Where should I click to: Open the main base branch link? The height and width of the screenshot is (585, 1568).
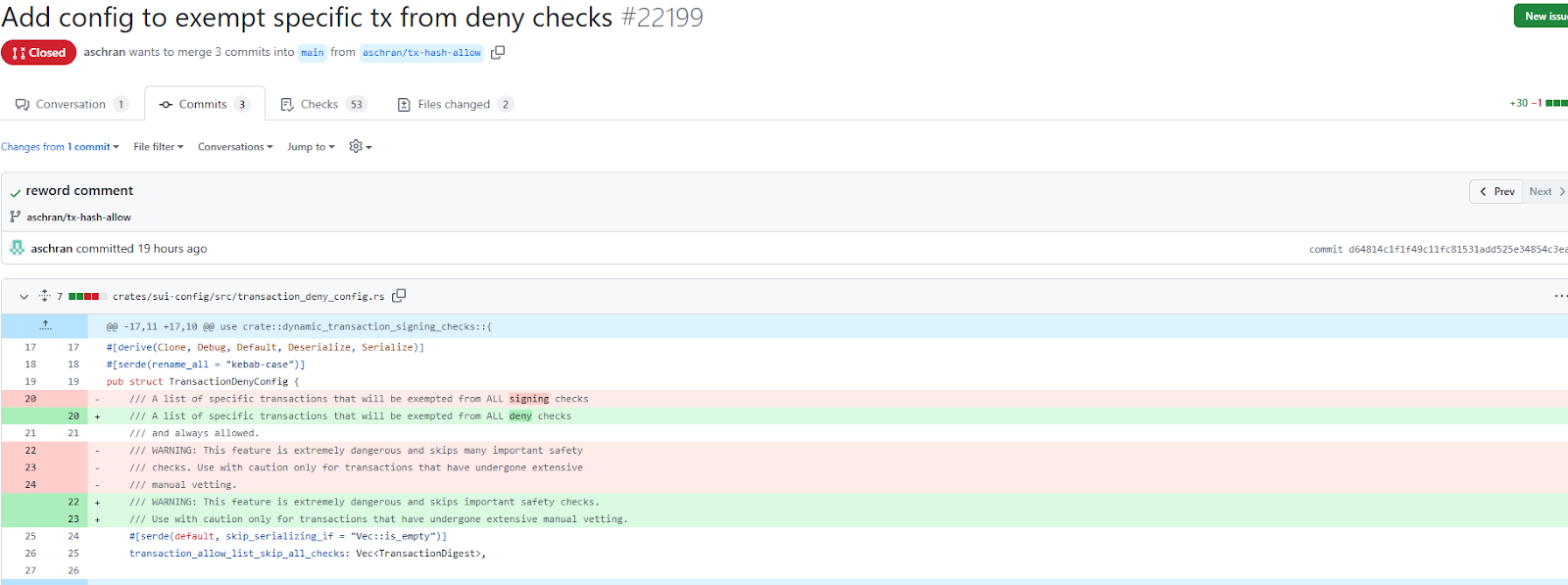312,53
